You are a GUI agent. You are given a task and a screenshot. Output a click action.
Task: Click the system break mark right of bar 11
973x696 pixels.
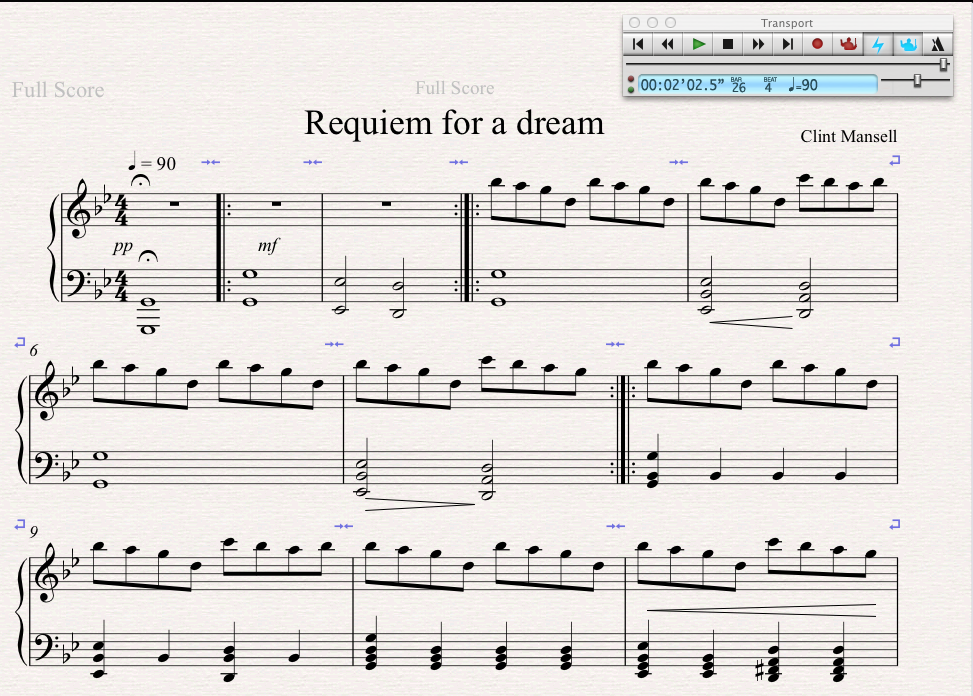click(x=894, y=525)
